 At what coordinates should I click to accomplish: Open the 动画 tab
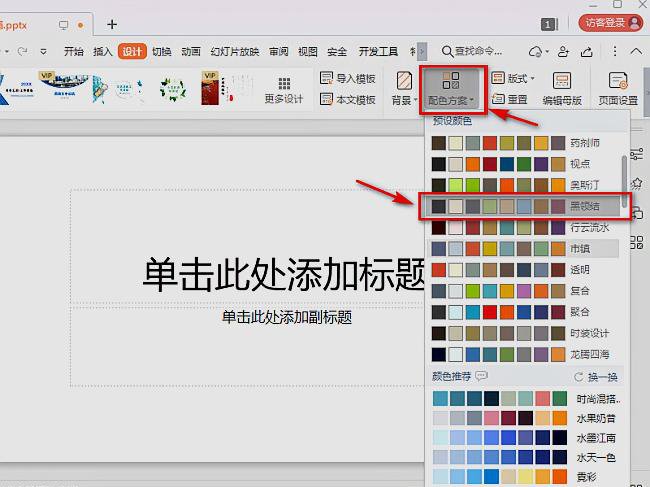click(191, 51)
